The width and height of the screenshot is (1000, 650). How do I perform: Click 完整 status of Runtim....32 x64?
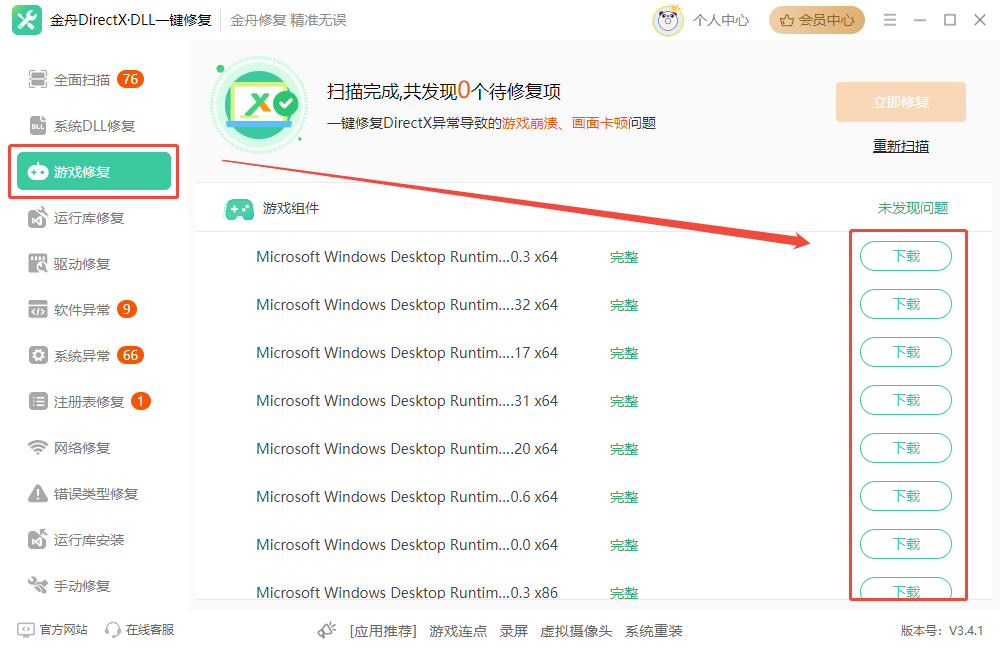[624, 306]
